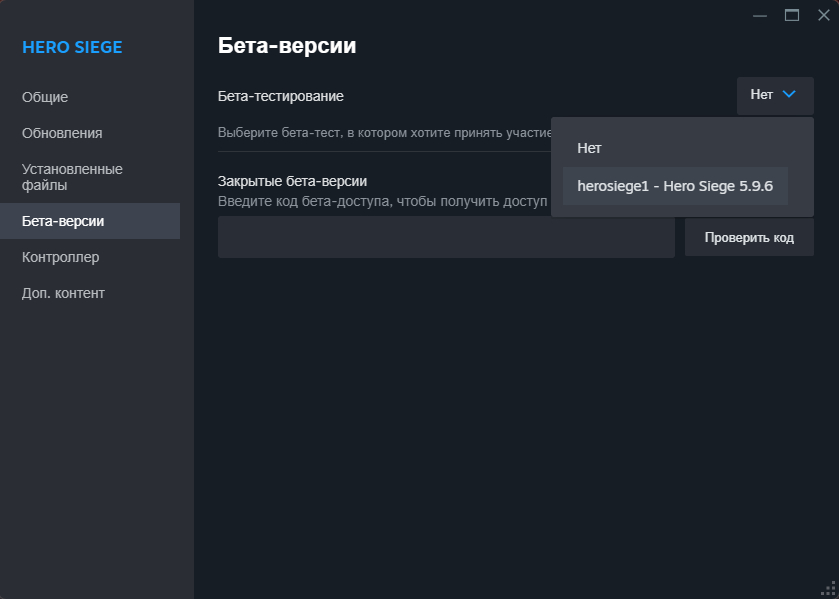Select the Бета-версии item in the sidebar
The width and height of the screenshot is (839, 599).
(63, 221)
